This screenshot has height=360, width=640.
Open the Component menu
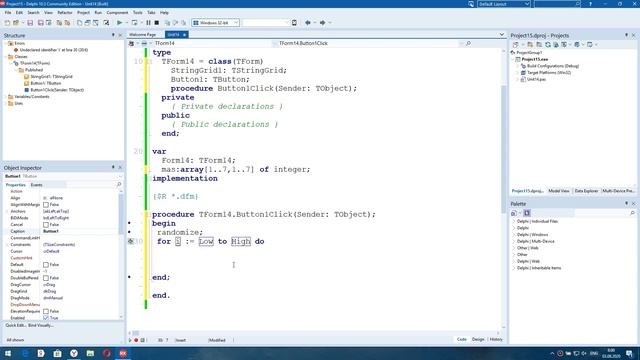tap(117, 13)
